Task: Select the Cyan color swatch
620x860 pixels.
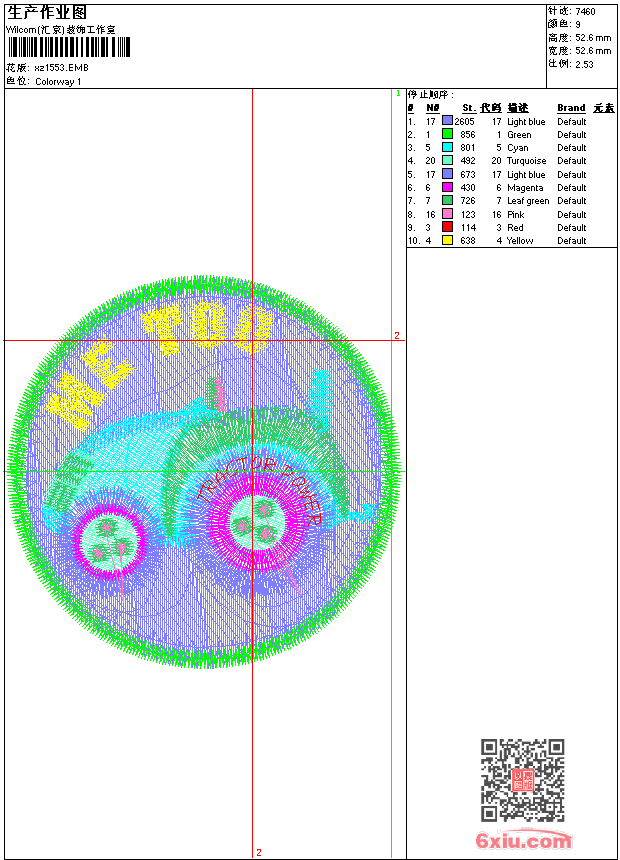Action: 447,147
